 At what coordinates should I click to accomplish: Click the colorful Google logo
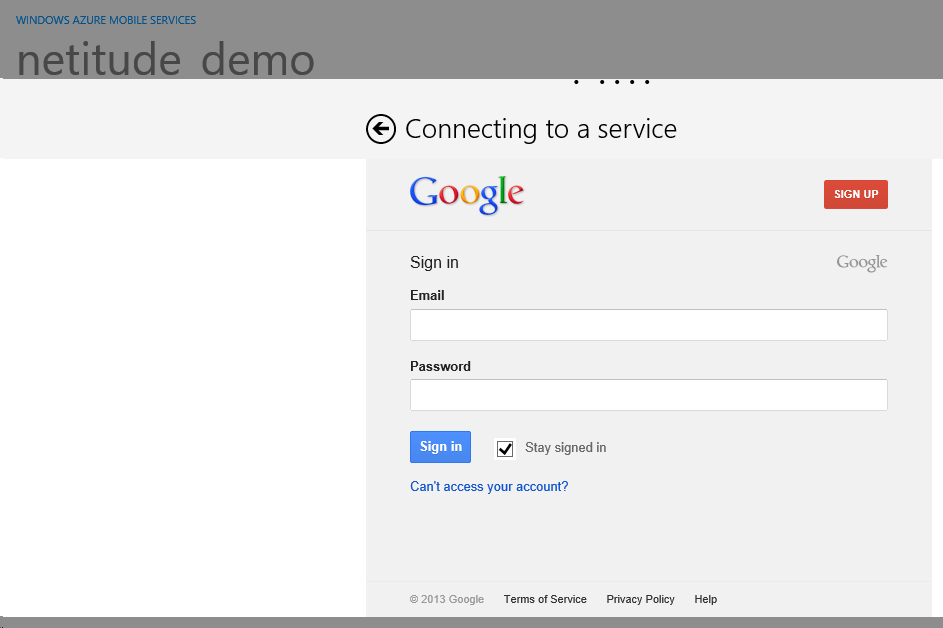(x=467, y=194)
